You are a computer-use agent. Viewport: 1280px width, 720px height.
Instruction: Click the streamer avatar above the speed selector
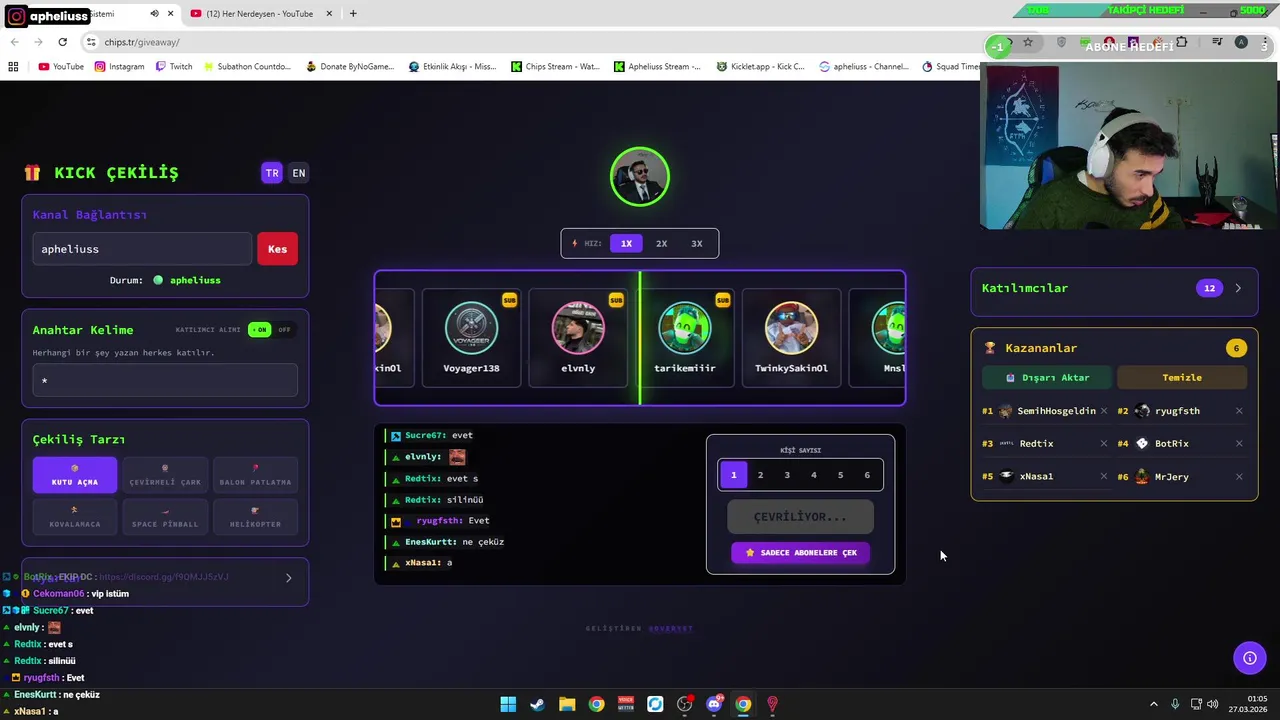[640, 177]
